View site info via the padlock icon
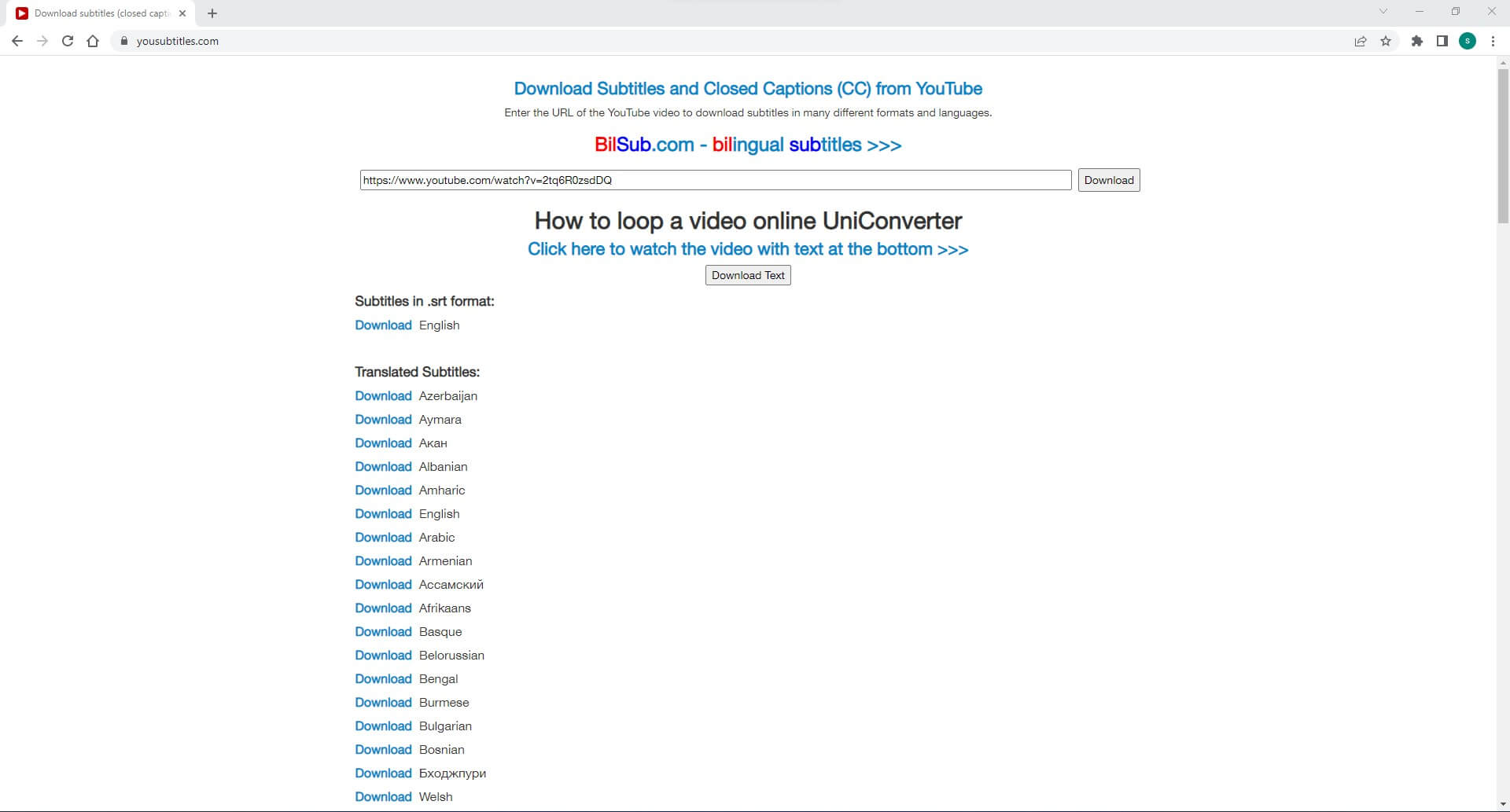1510x812 pixels. pyautogui.click(x=123, y=41)
